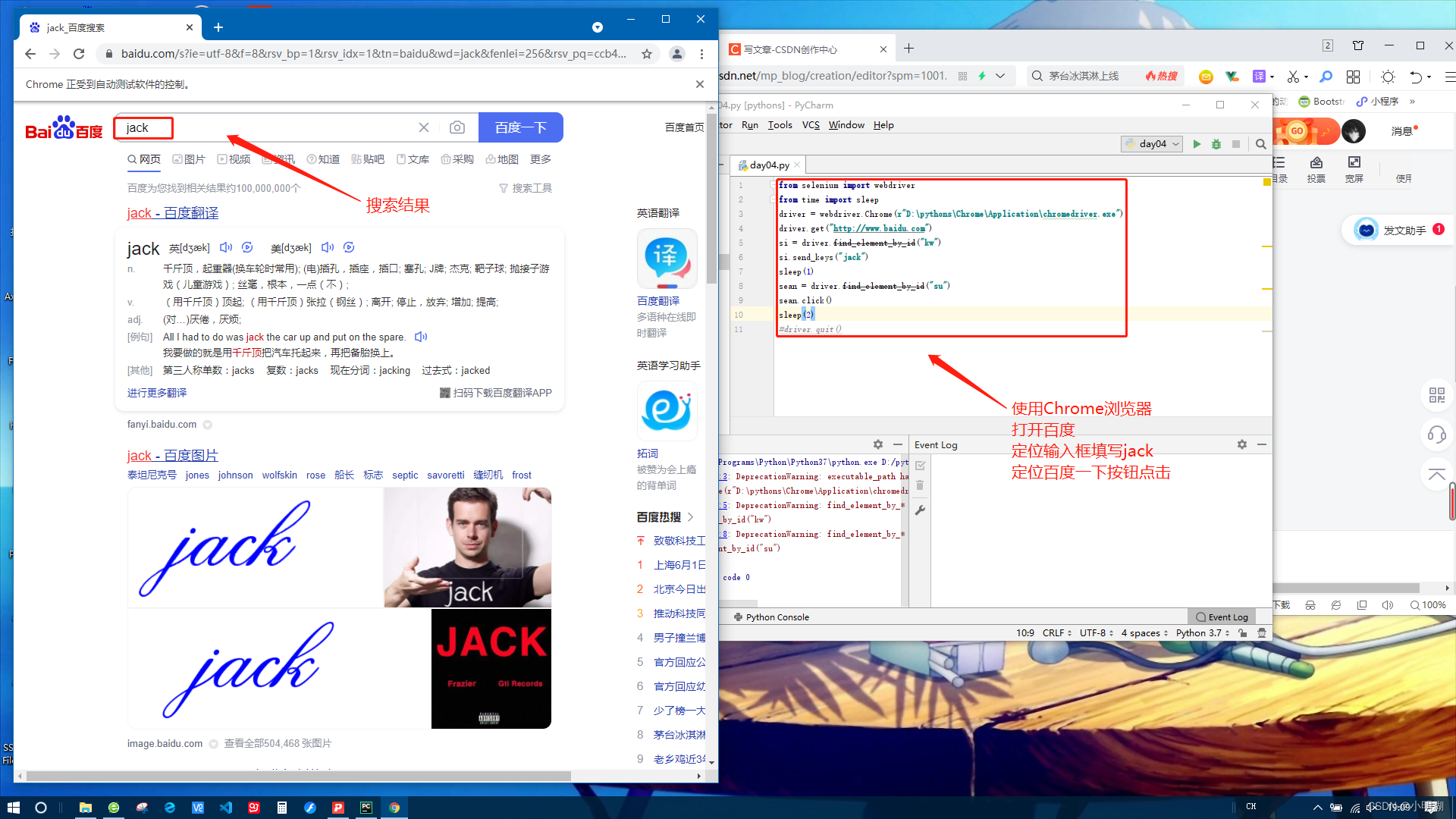
Task: Open Event Log settings gear icon
Action: [x=1241, y=444]
